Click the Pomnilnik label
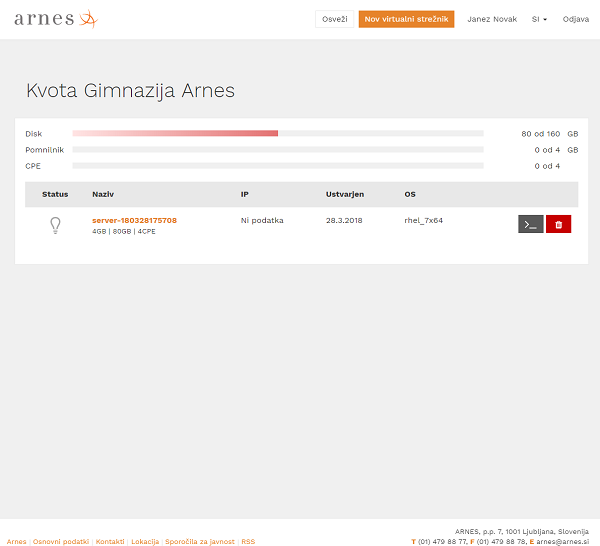 pyautogui.click(x=44, y=150)
